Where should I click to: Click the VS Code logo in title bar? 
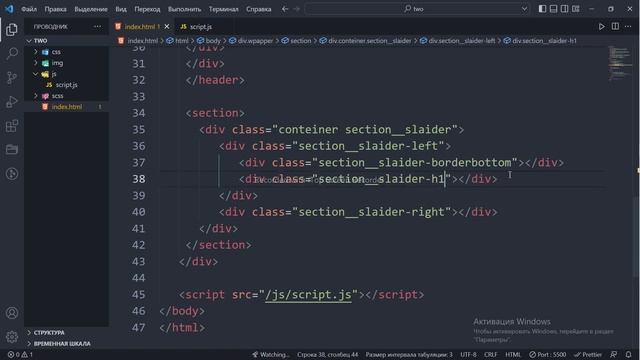click(x=9, y=9)
